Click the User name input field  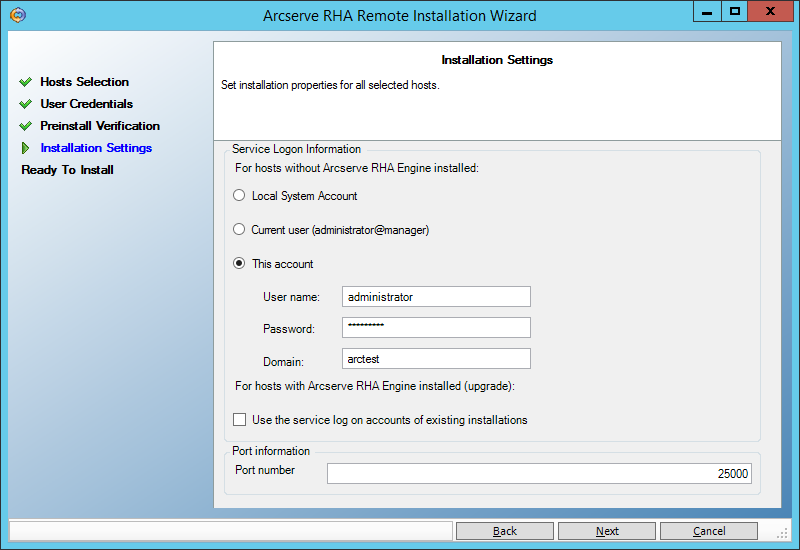pyautogui.click(x=436, y=296)
